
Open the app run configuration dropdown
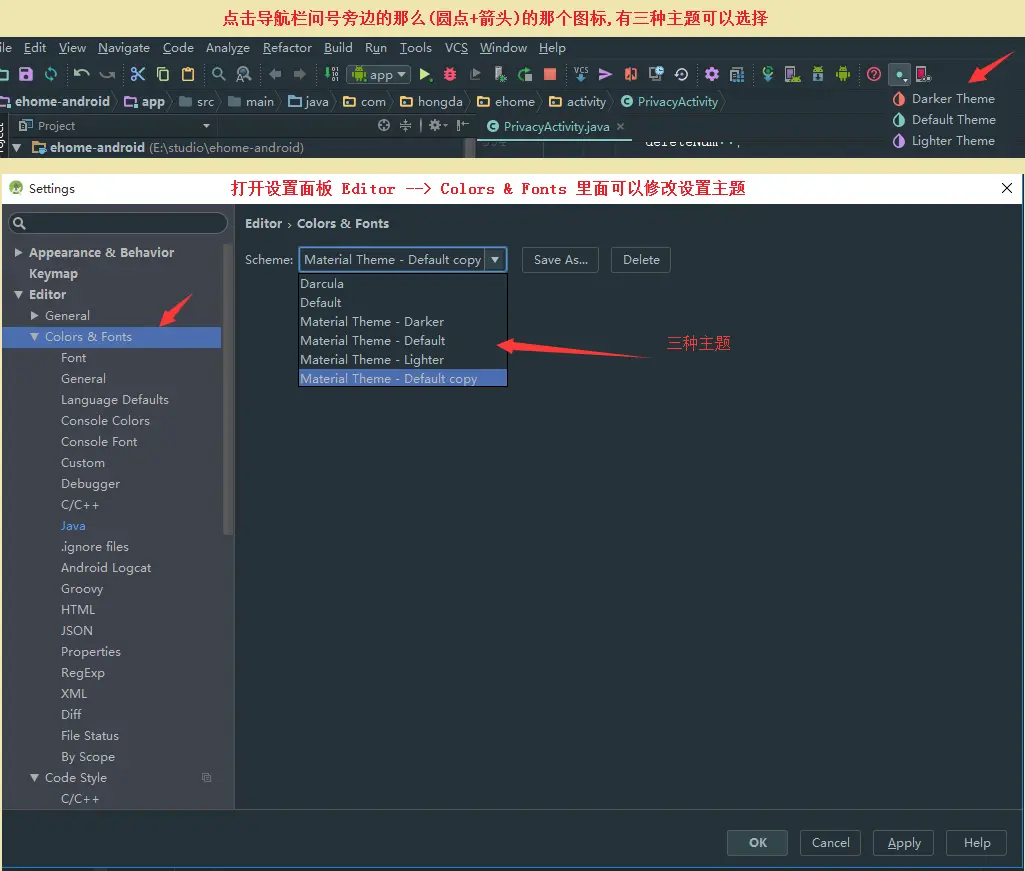tap(378, 73)
